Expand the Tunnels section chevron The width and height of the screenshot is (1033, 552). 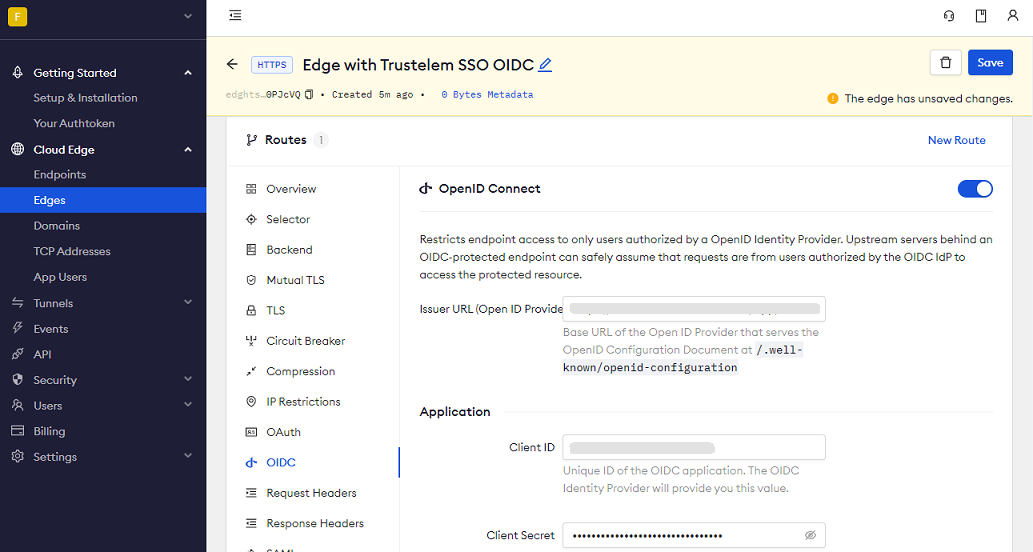click(188, 302)
